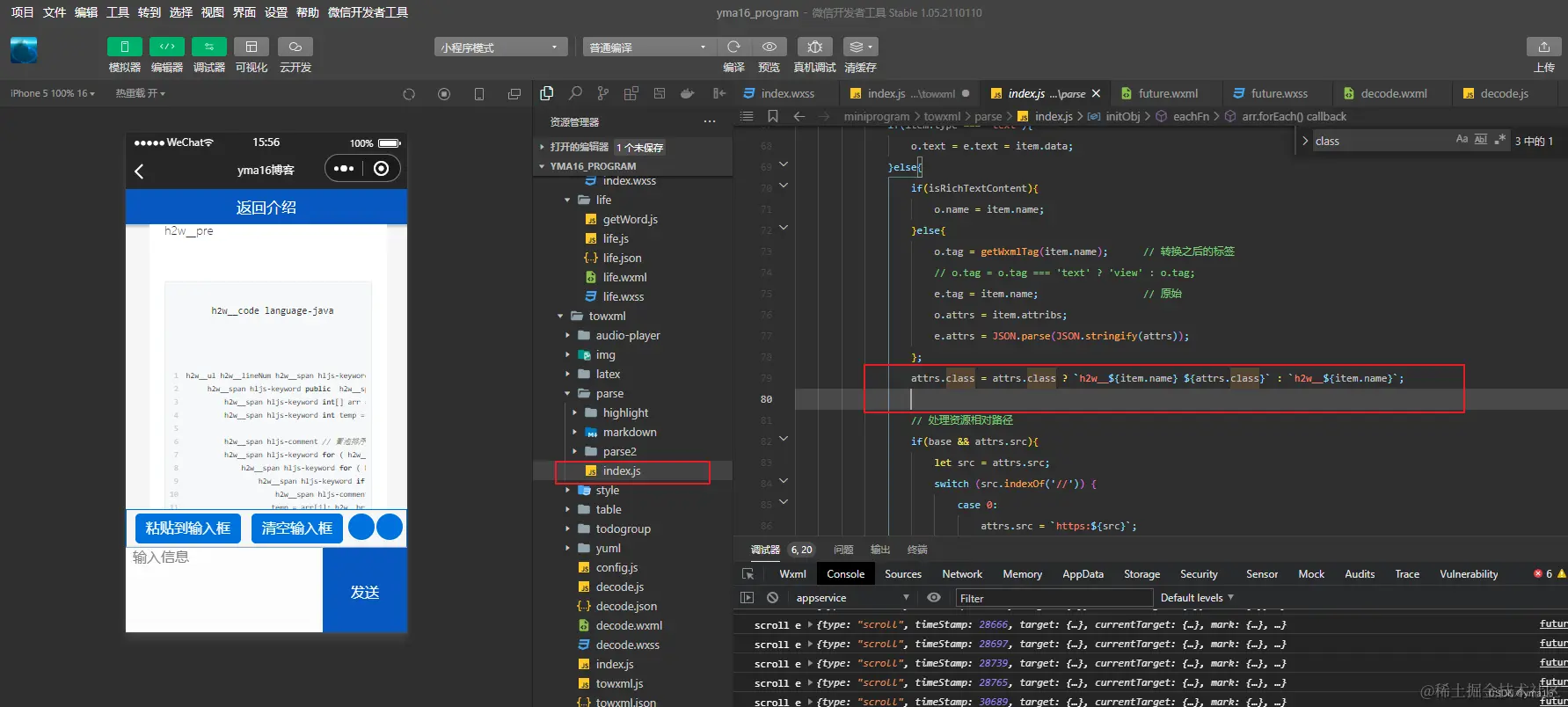Toggle match case Aa in find box

coord(1462,140)
